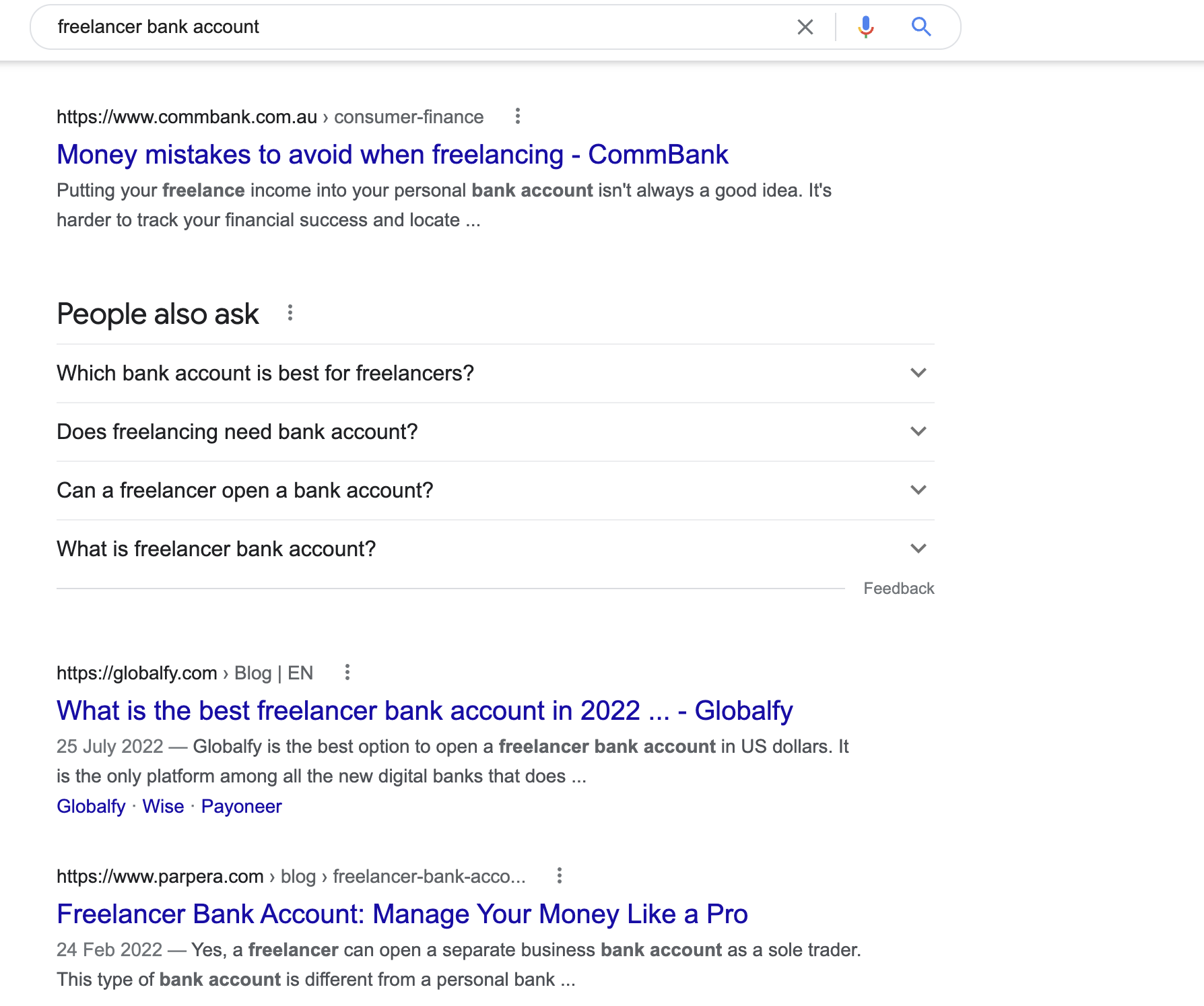Follow the Payoneer sitelink

(x=241, y=806)
